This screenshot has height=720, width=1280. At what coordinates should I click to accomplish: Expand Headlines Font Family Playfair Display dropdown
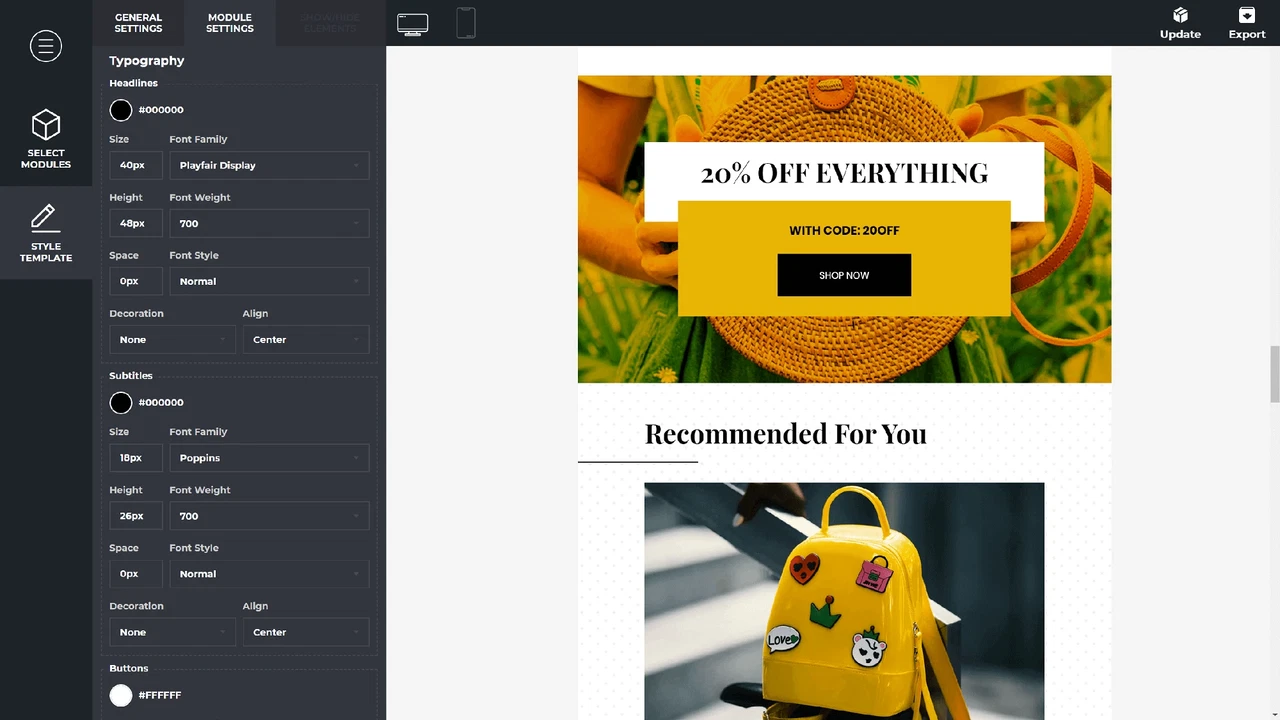(x=269, y=166)
